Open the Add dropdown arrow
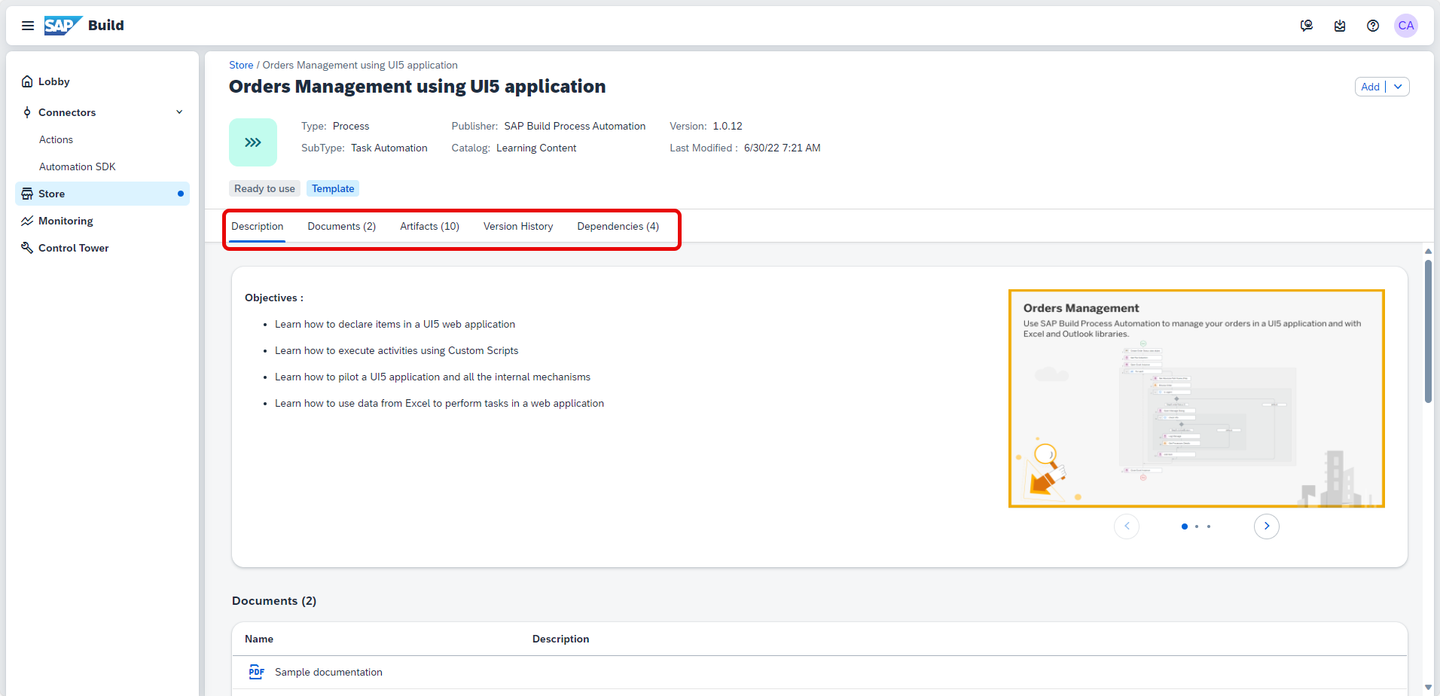 coord(1399,87)
